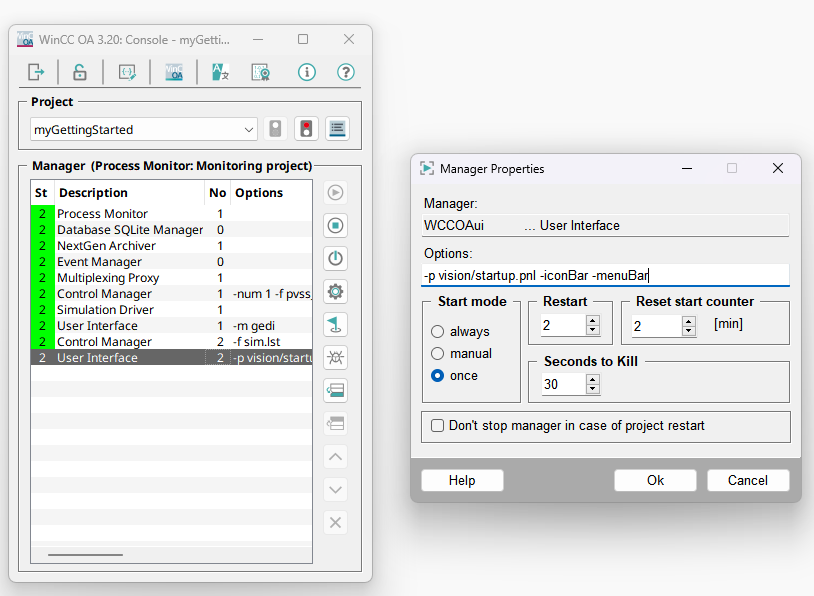
Task: Open manager properties via gear icon
Action: 336,291
